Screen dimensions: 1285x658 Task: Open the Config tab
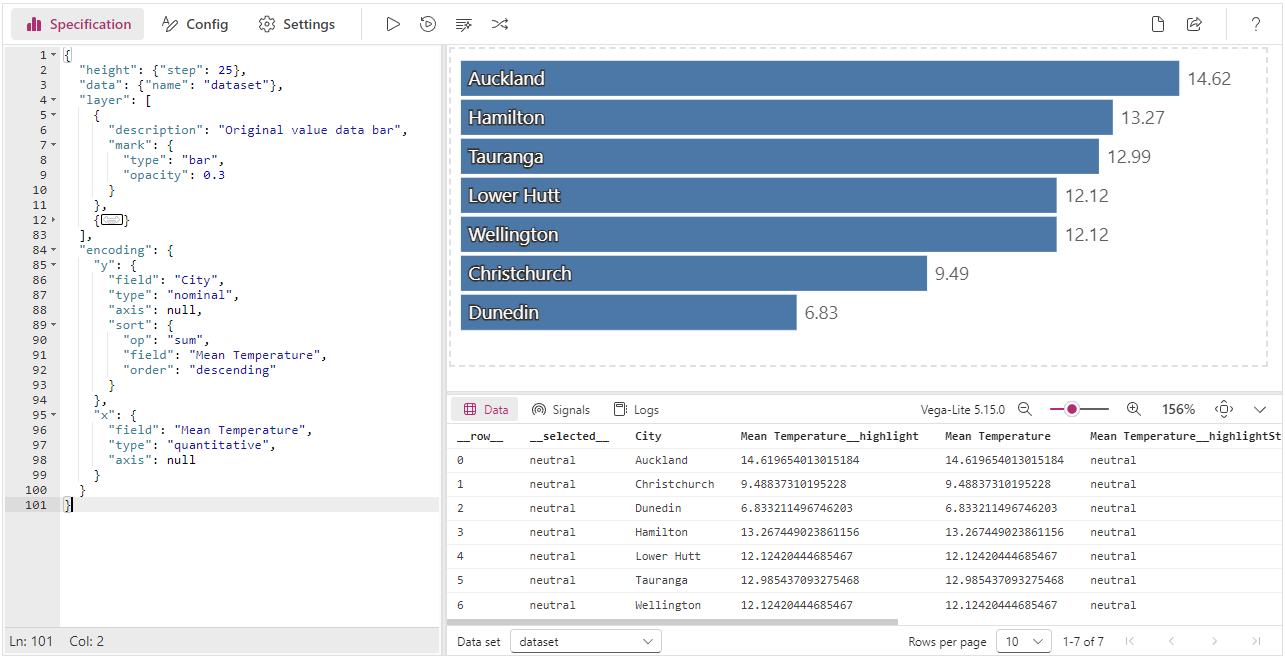click(x=195, y=24)
